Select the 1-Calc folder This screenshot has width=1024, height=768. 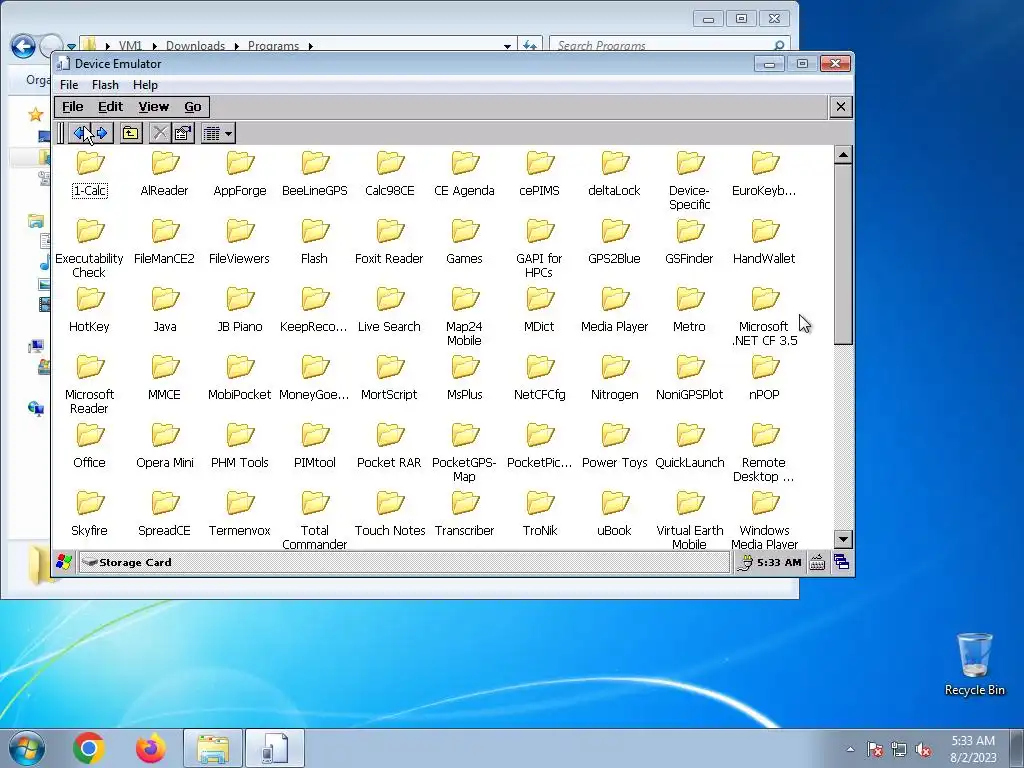pos(89,174)
